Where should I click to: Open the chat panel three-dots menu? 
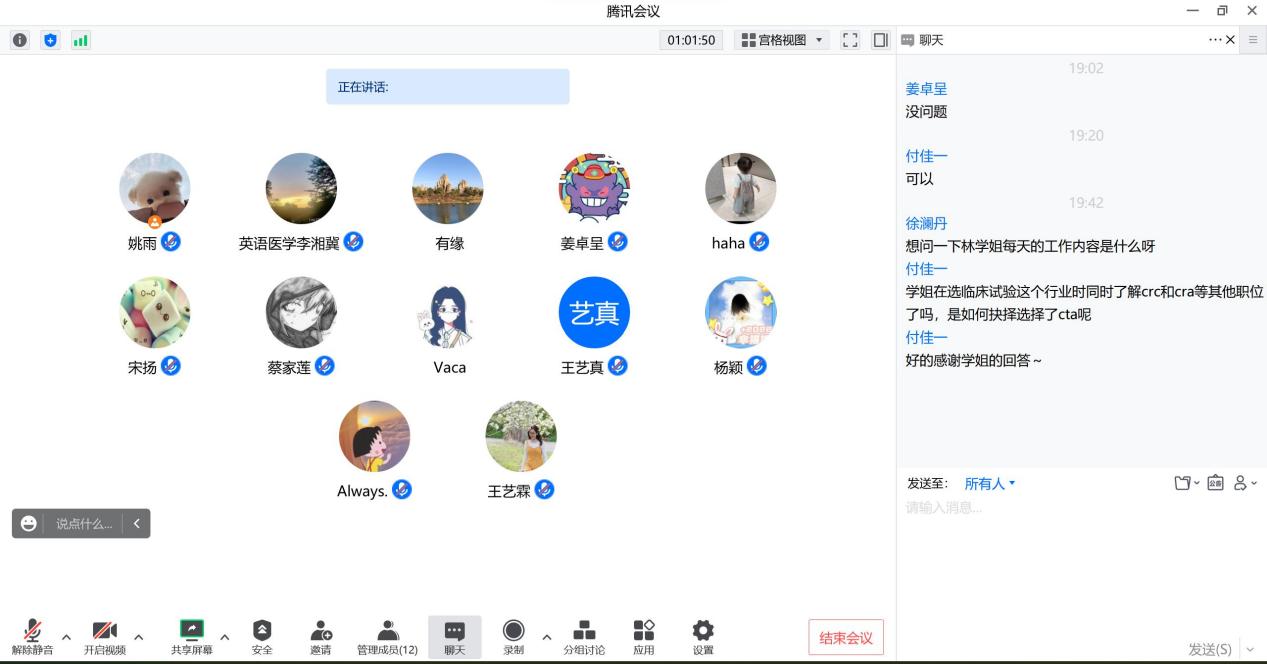coord(1214,40)
